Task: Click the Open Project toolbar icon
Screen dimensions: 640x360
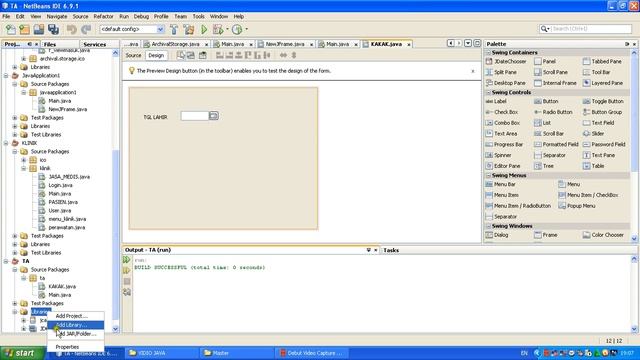Action: click(x=39, y=29)
